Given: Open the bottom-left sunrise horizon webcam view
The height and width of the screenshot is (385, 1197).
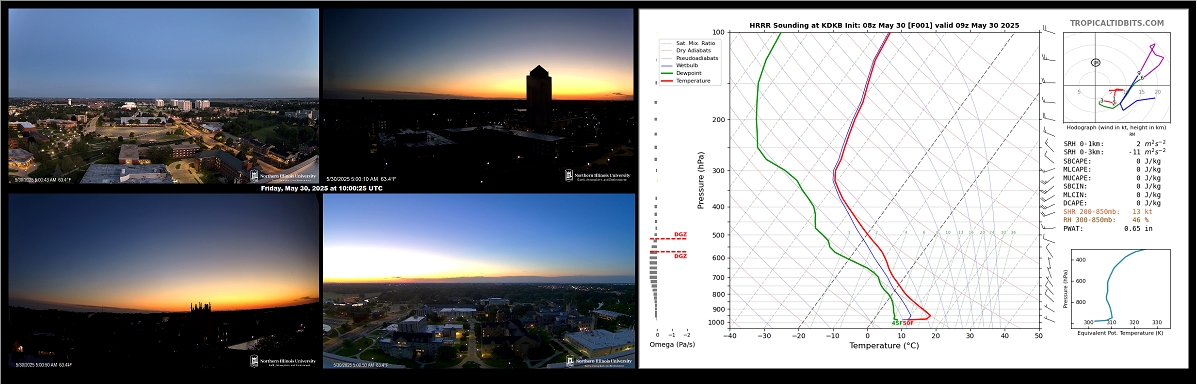Looking at the screenshot, I should point(163,281).
